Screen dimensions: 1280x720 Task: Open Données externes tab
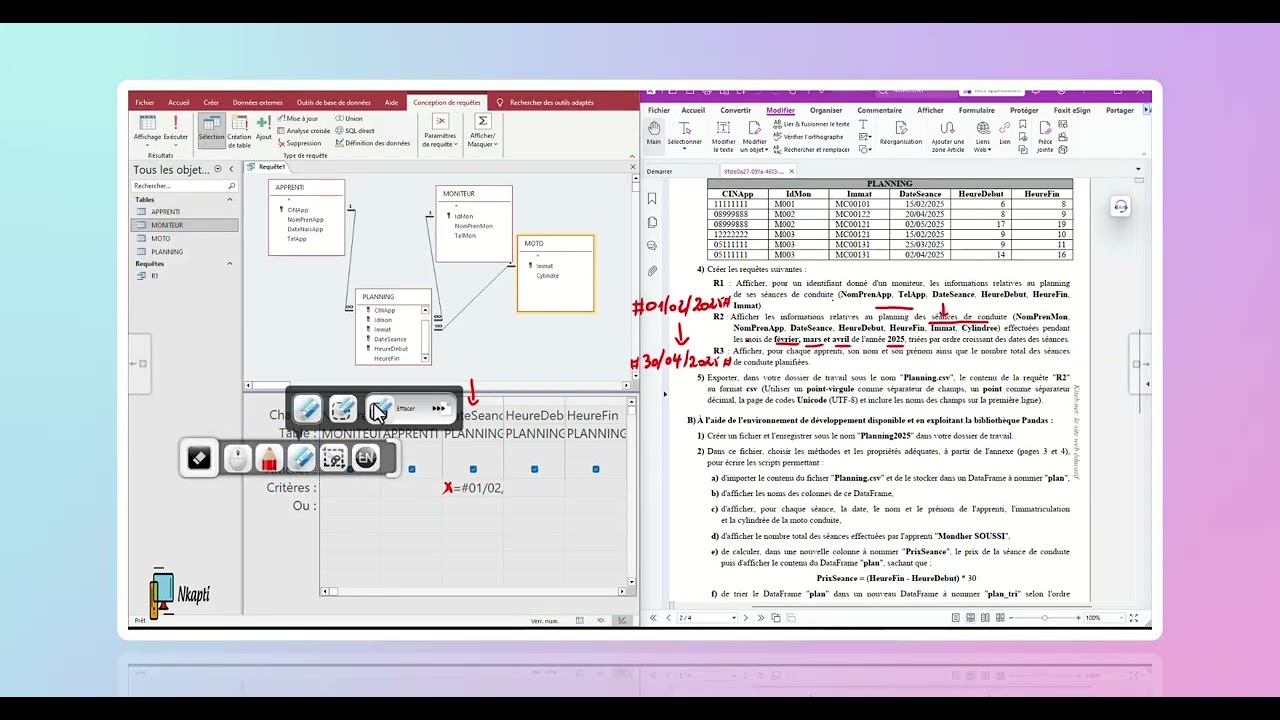(258, 102)
